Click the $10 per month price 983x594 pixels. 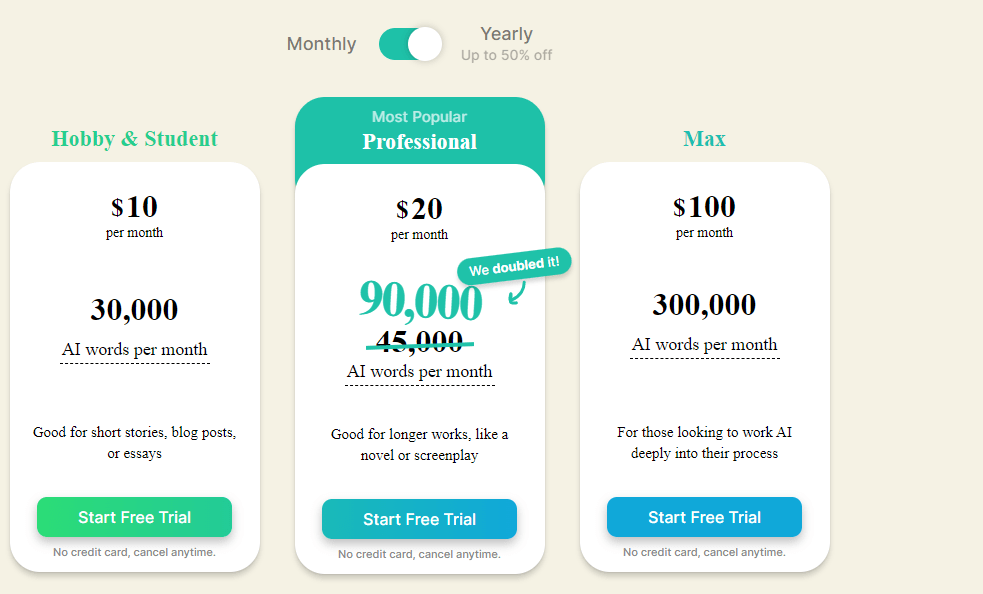point(135,208)
